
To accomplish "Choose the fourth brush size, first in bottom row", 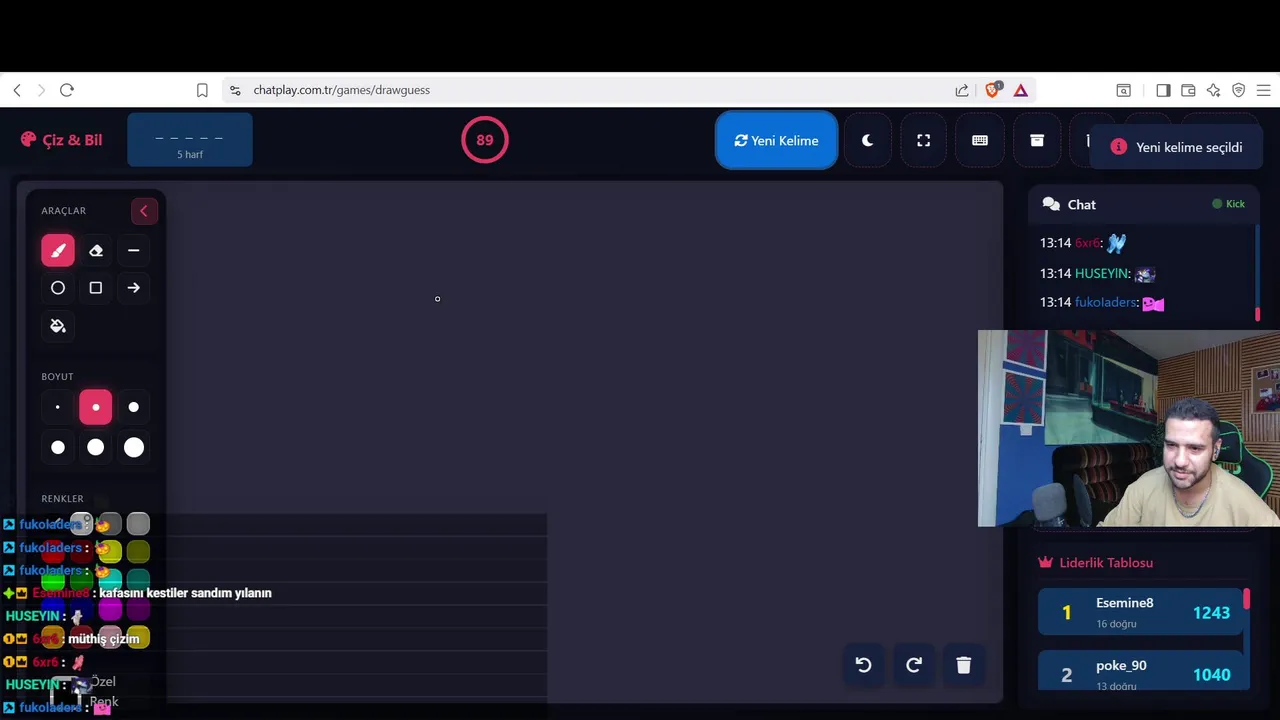I will [58, 447].
